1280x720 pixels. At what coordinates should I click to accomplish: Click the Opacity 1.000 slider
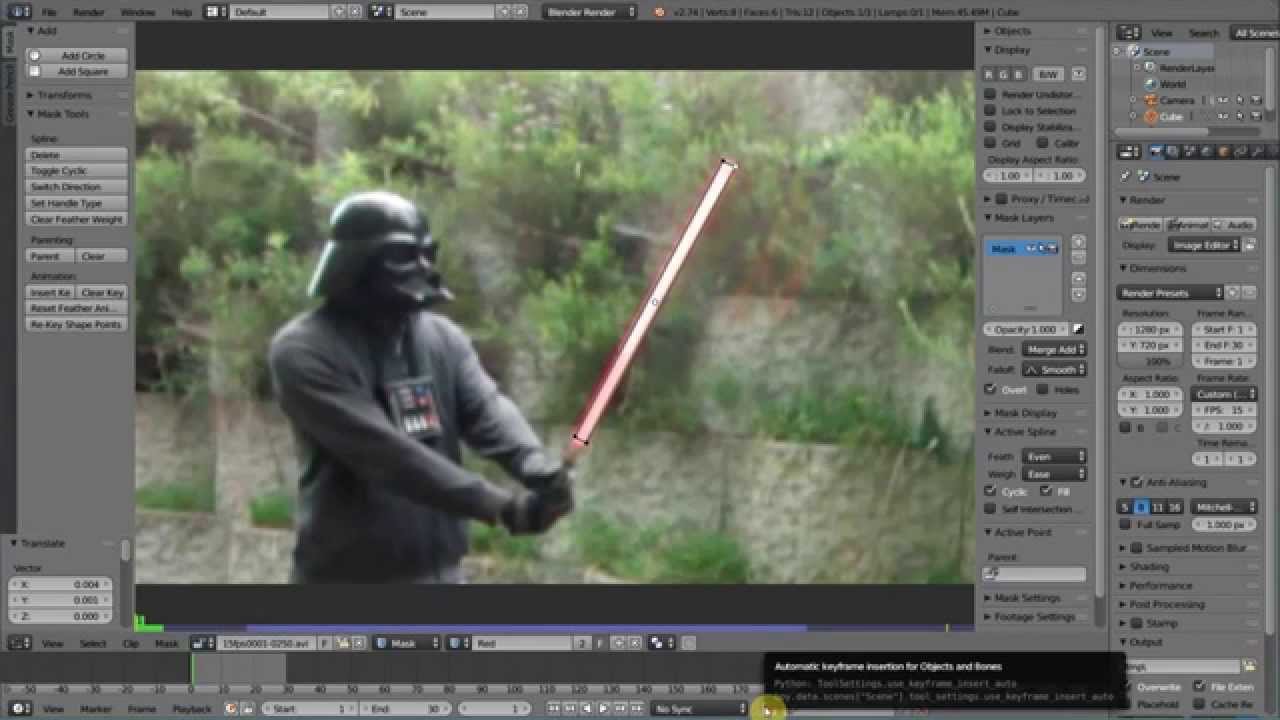[1026, 329]
